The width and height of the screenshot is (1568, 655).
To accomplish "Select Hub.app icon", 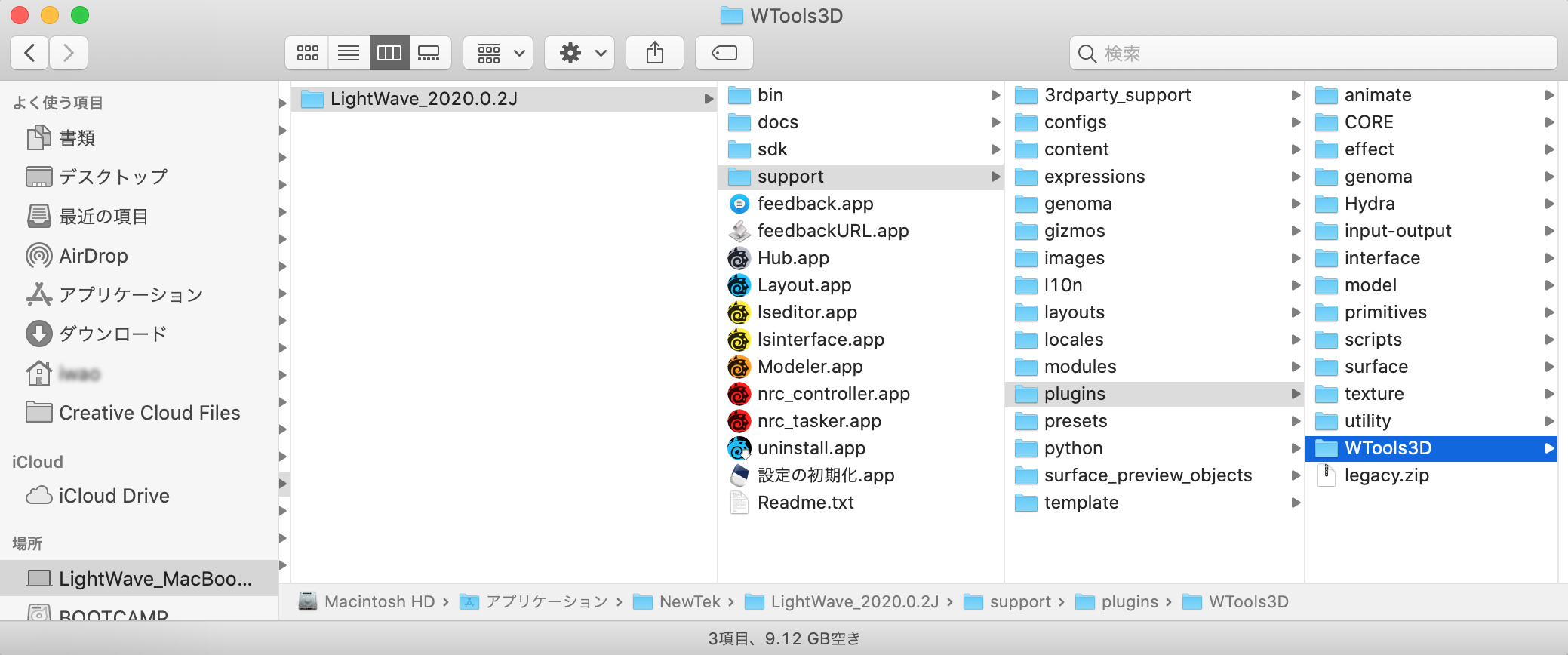I will coord(739,258).
